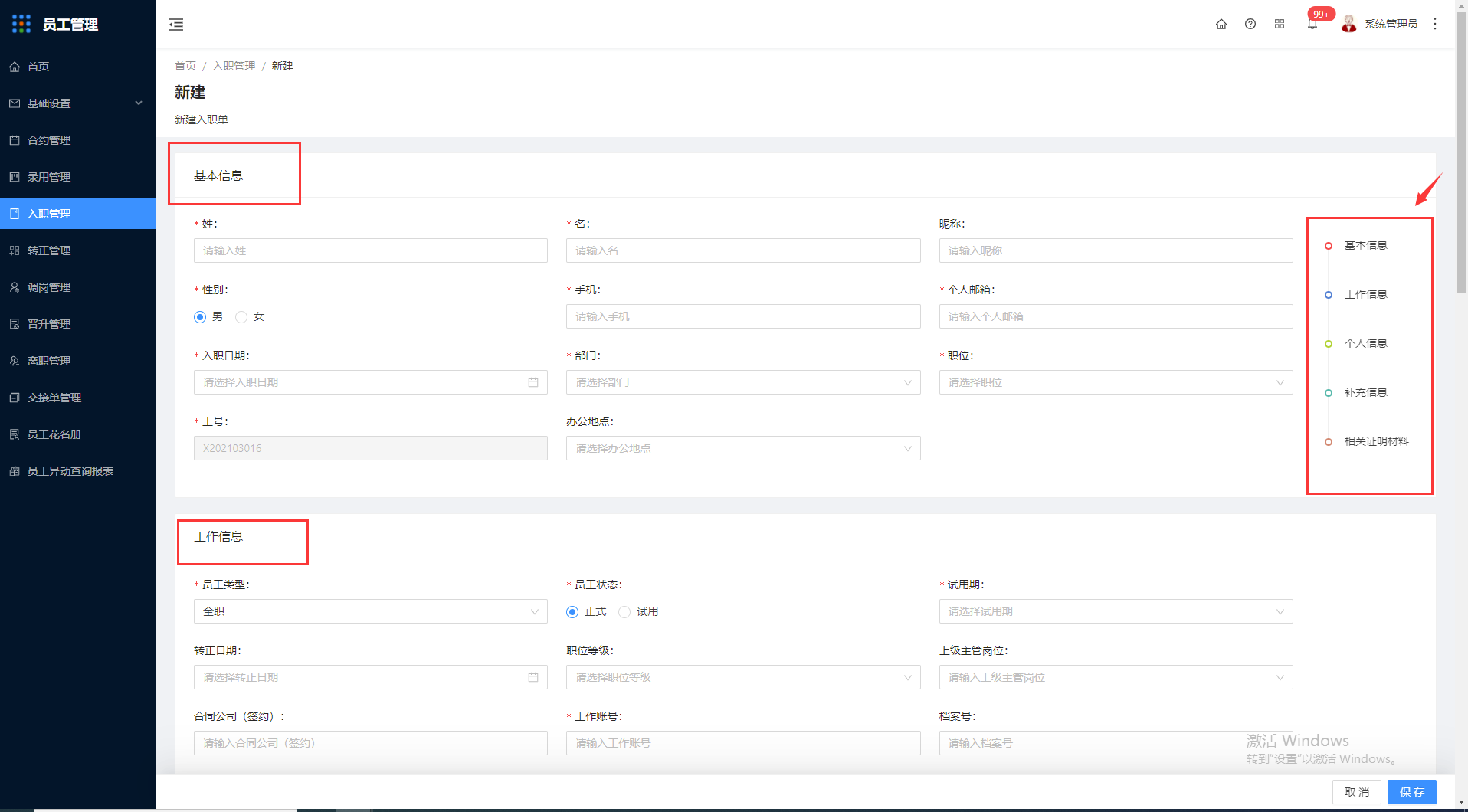
Task: Click the app grid logo icon
Action: click(21, 24)
